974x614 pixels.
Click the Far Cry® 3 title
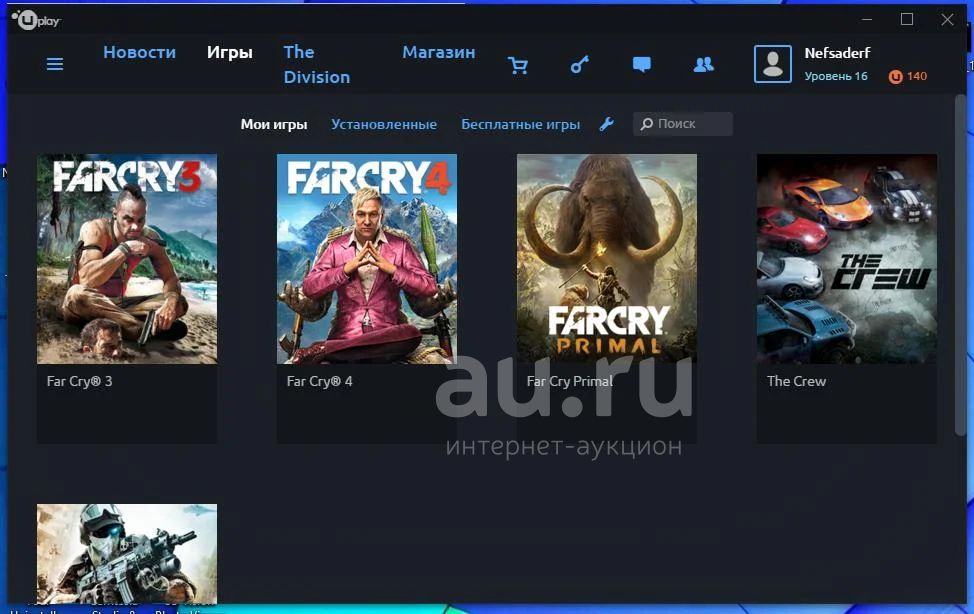pyautogui.click(x=80, y=382)
